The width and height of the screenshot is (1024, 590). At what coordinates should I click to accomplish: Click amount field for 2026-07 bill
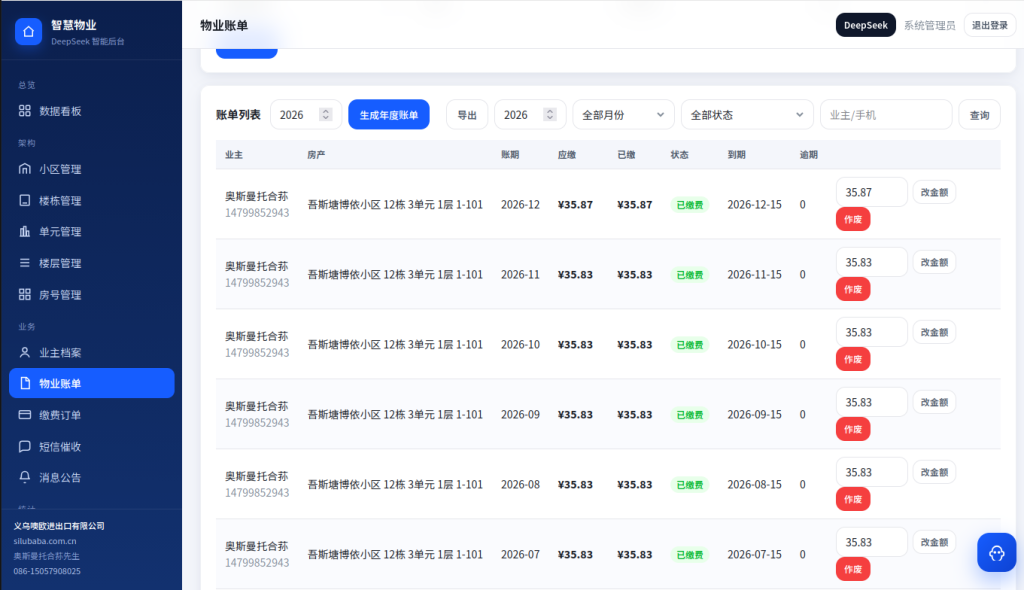871,542
